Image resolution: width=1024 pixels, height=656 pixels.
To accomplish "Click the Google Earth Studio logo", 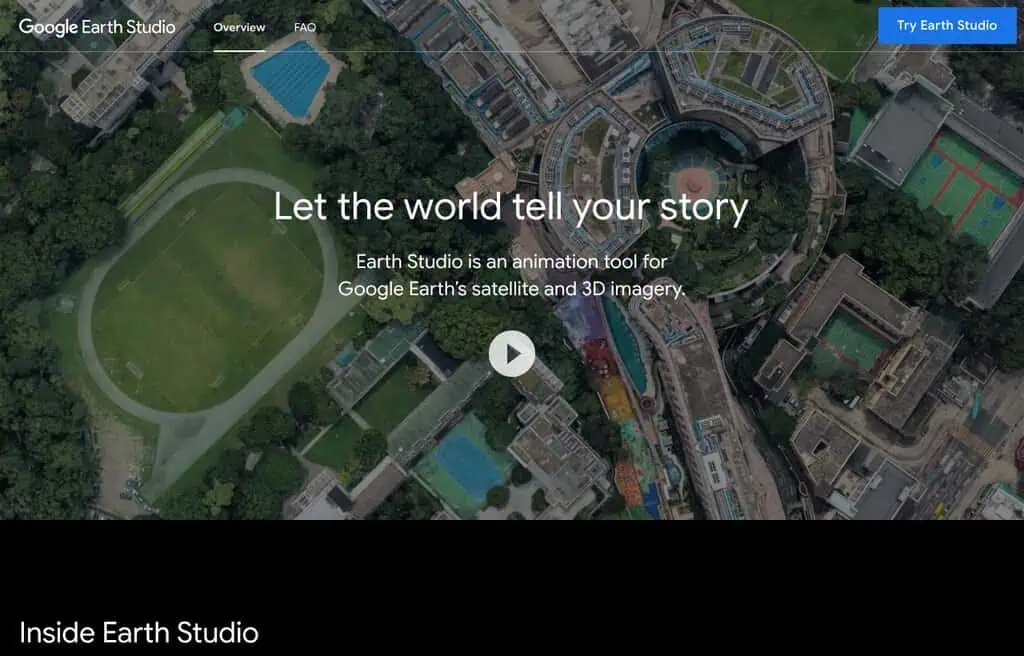I will tap(97, 27).
